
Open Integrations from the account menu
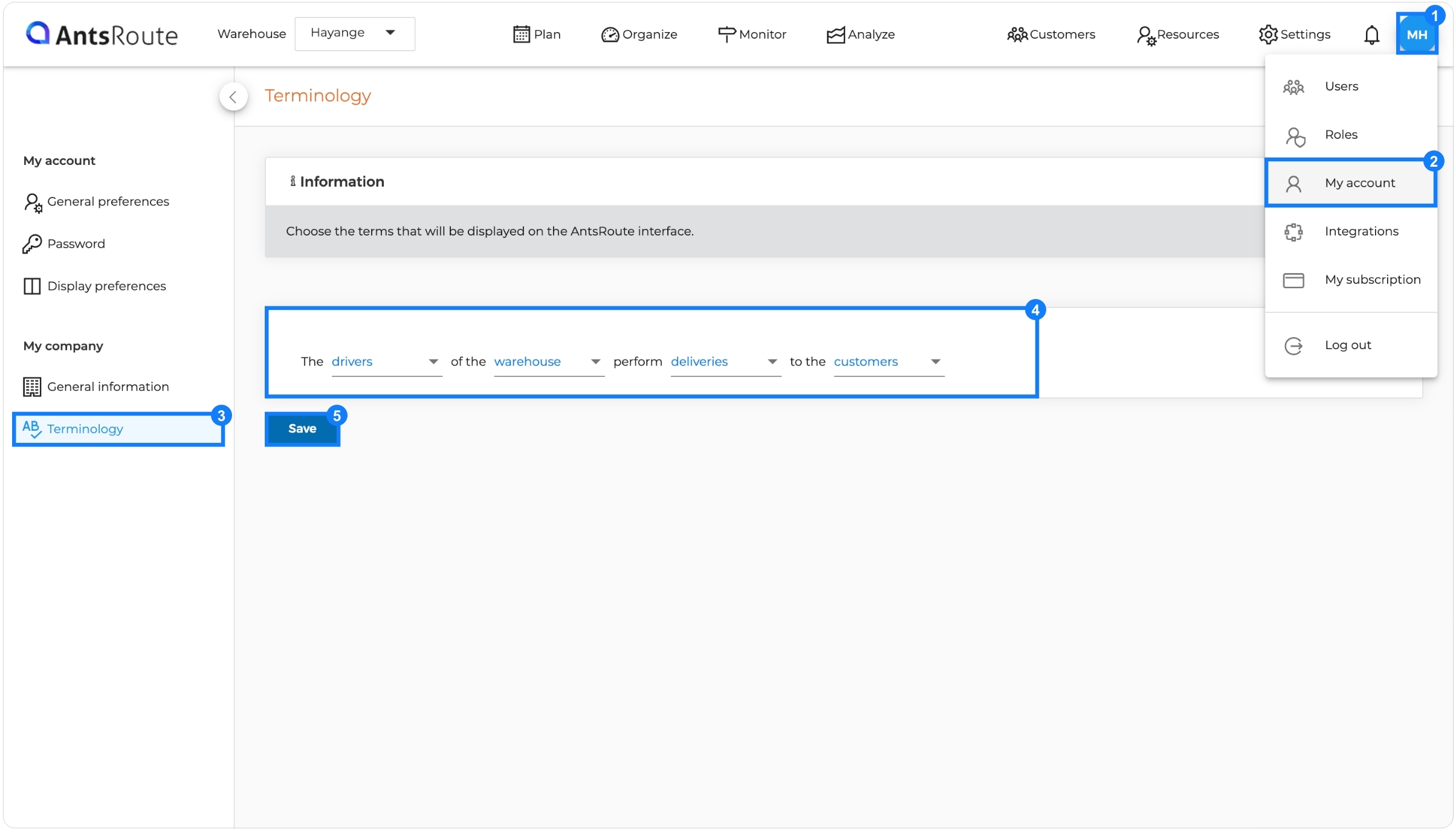click(1351, 231)
